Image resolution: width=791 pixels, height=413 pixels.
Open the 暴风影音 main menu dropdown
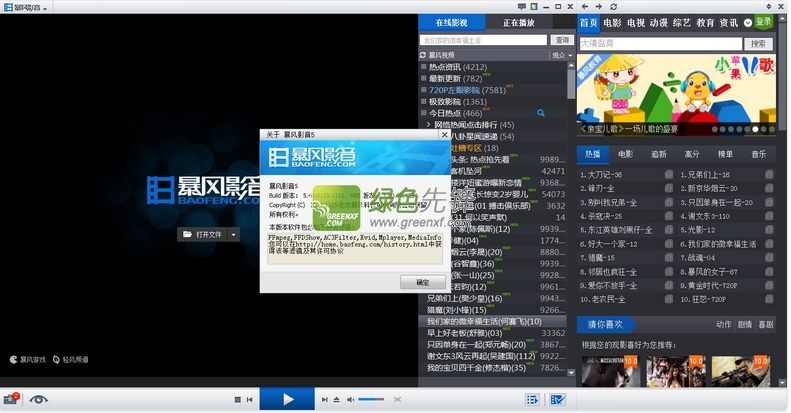pyautogui.click(x=25, y=7)
